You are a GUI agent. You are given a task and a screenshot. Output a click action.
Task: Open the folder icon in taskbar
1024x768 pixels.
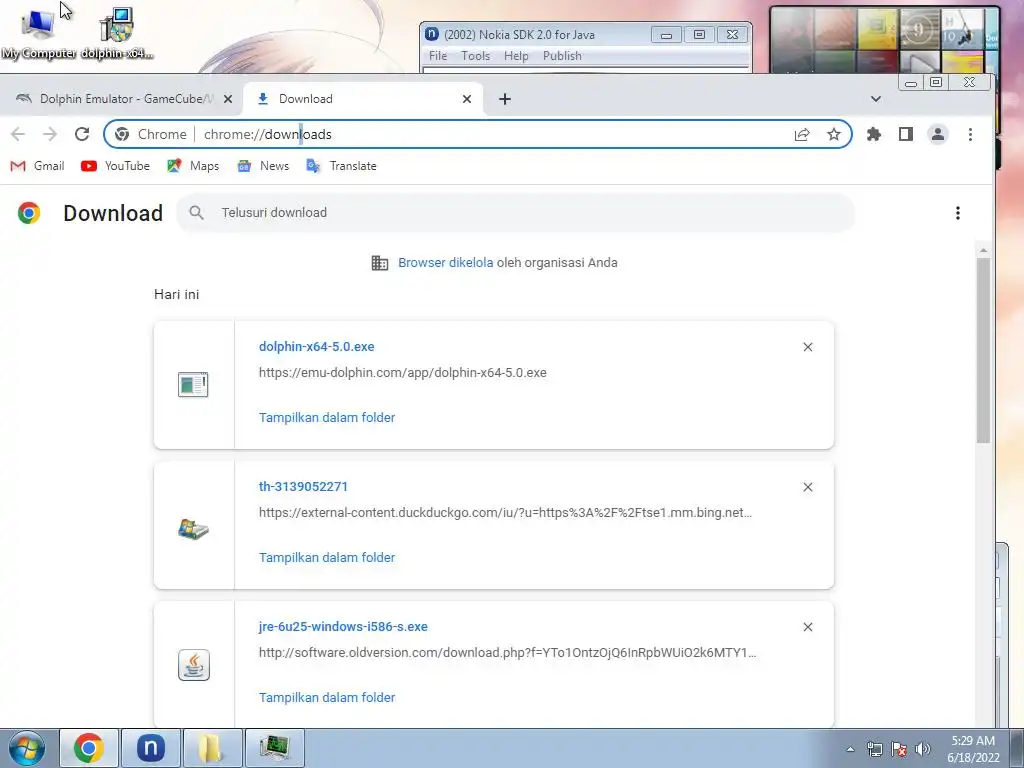coord(212,748)
